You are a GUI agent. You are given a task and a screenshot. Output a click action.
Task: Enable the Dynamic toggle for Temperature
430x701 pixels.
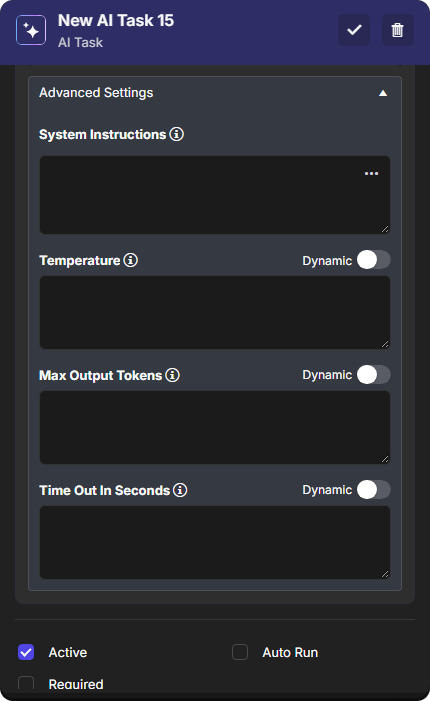374,260
